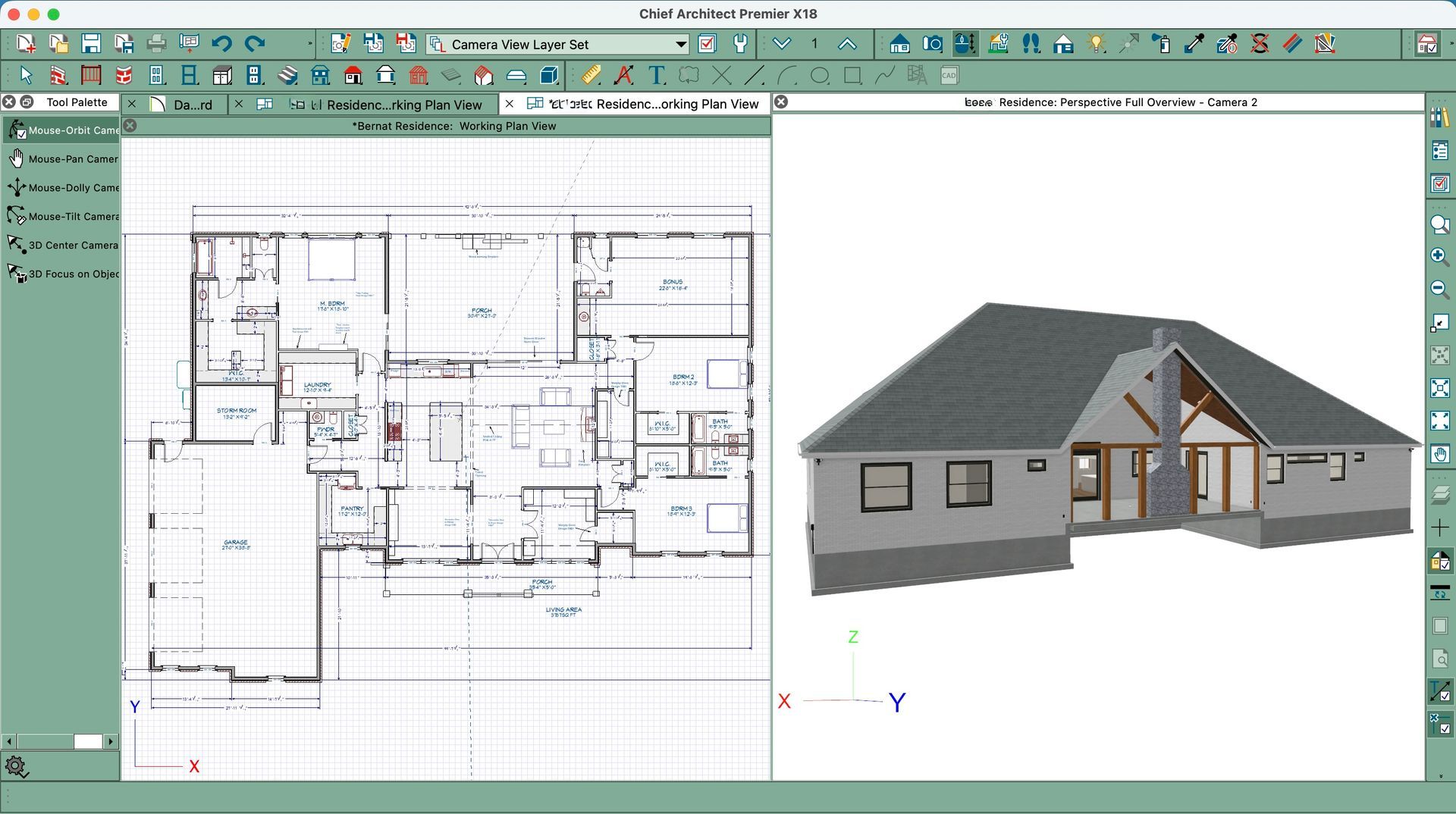Click the Camera tool icon
Screen dimensions: 1456x814
(x=932, y=44)
